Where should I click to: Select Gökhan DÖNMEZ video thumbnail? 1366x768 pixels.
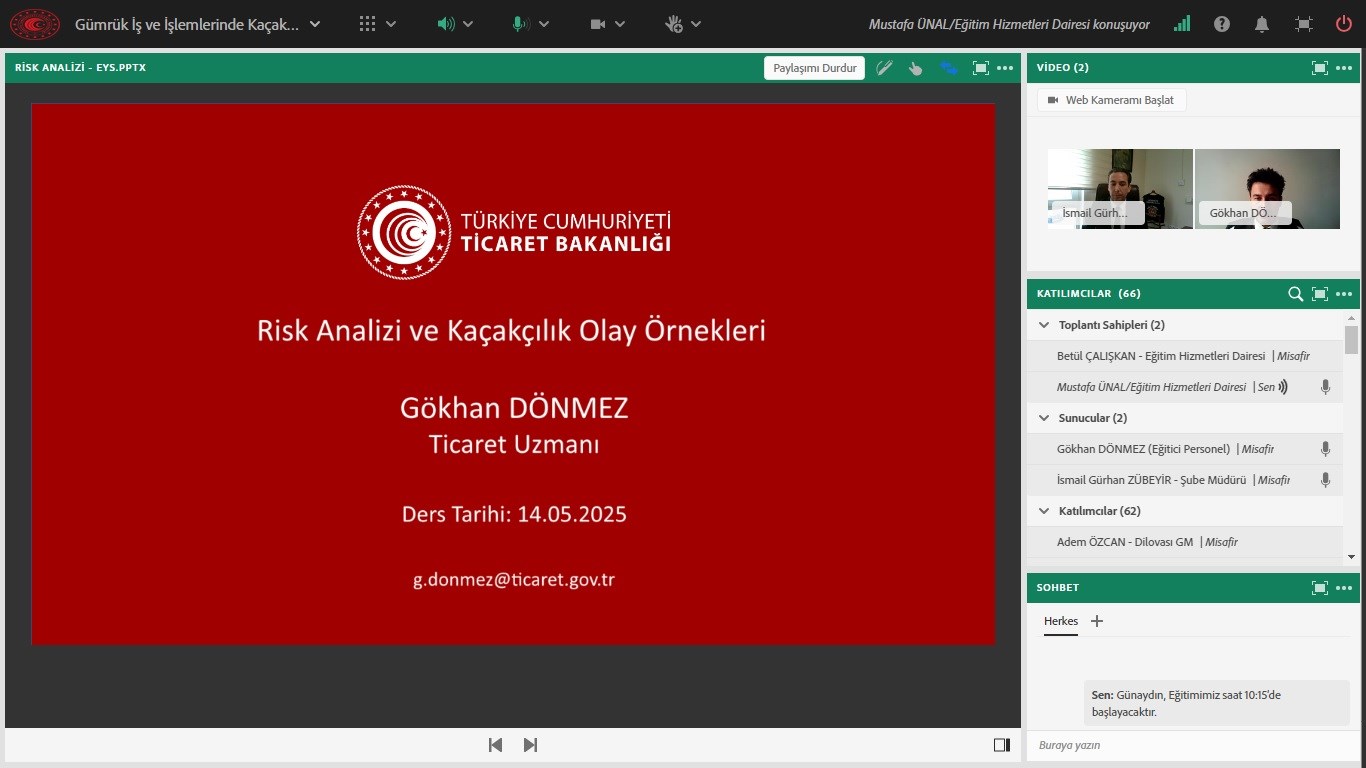(1267, 189)
